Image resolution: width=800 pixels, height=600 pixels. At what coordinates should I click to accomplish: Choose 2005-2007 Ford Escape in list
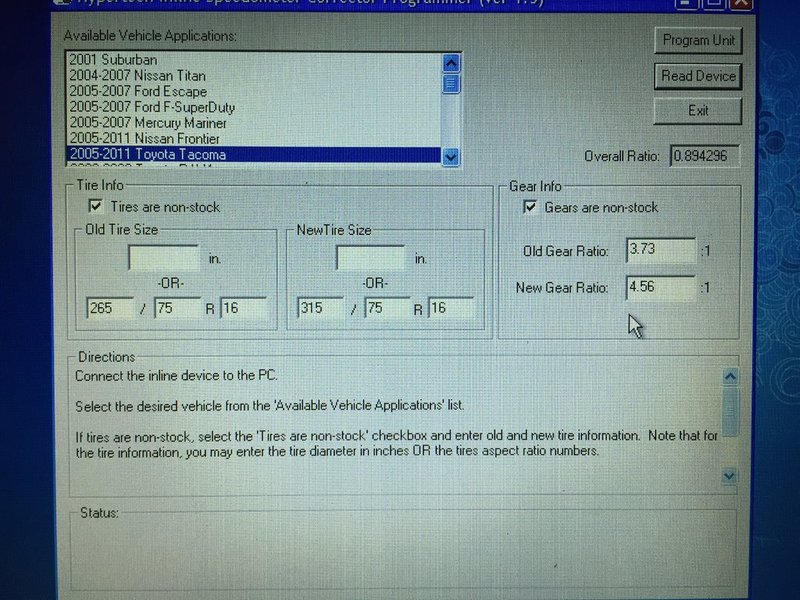tap(254, 91)
